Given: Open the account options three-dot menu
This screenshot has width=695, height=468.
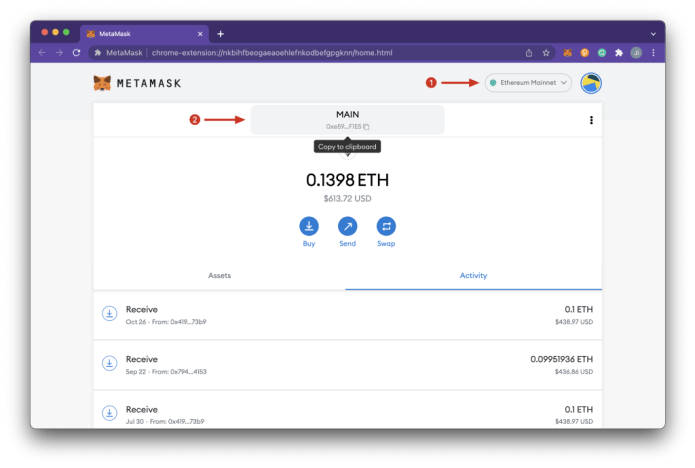Looking at the screenshot, I should pyautogui.click(x=591, y=120).
